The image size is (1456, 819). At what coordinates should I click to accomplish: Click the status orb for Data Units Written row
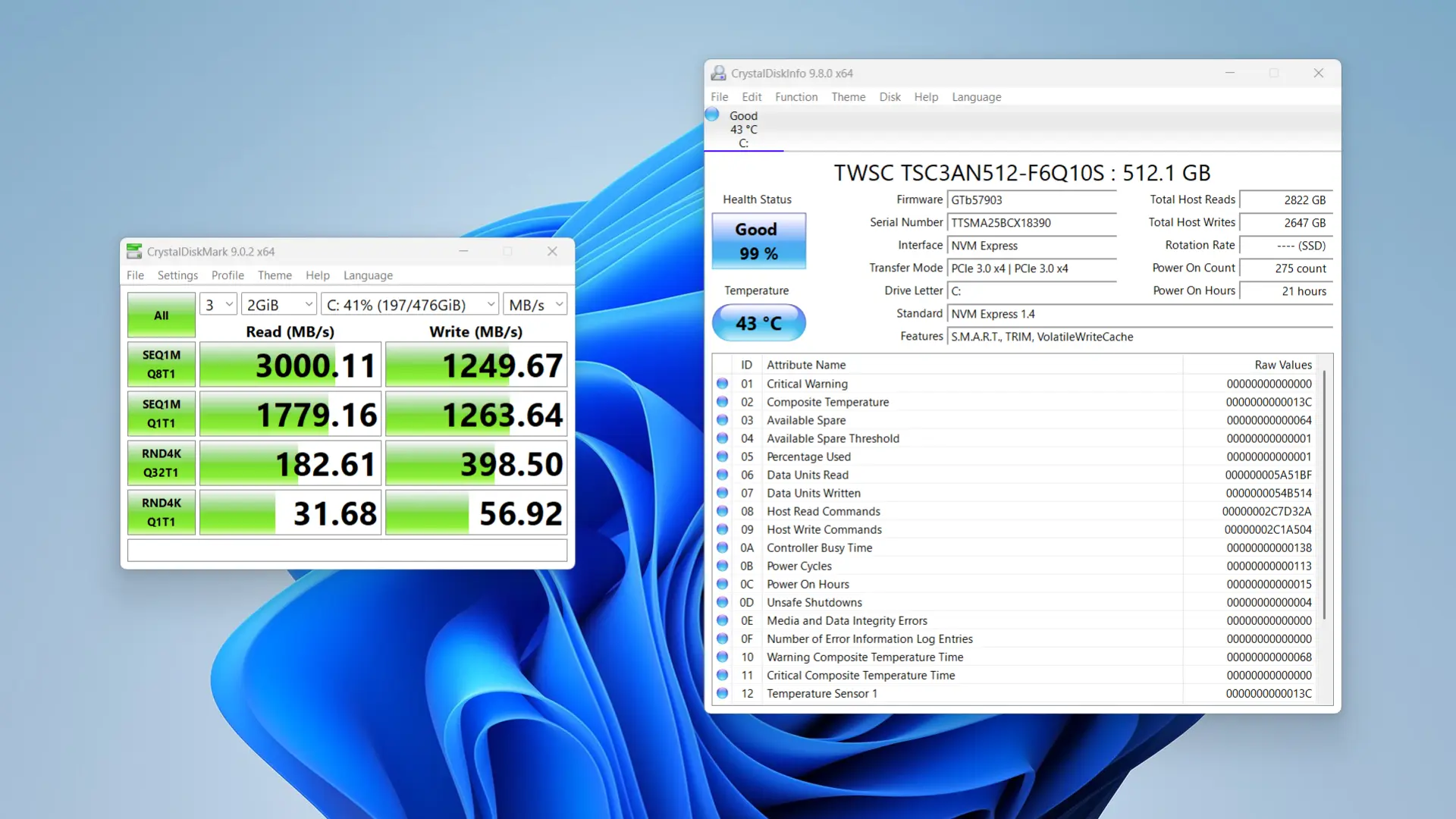click(x=723, y=493)
